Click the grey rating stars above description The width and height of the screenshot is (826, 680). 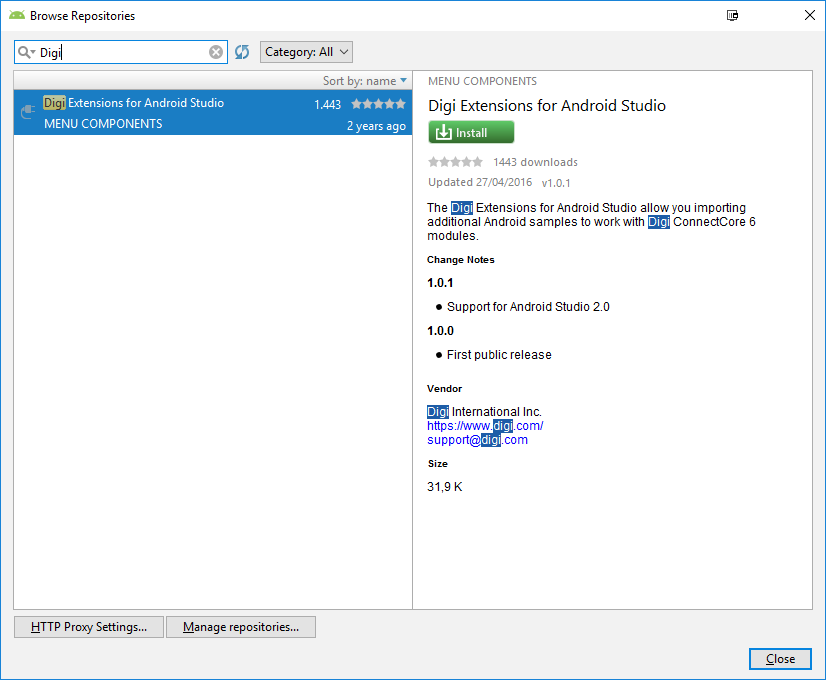pos(455,162)
